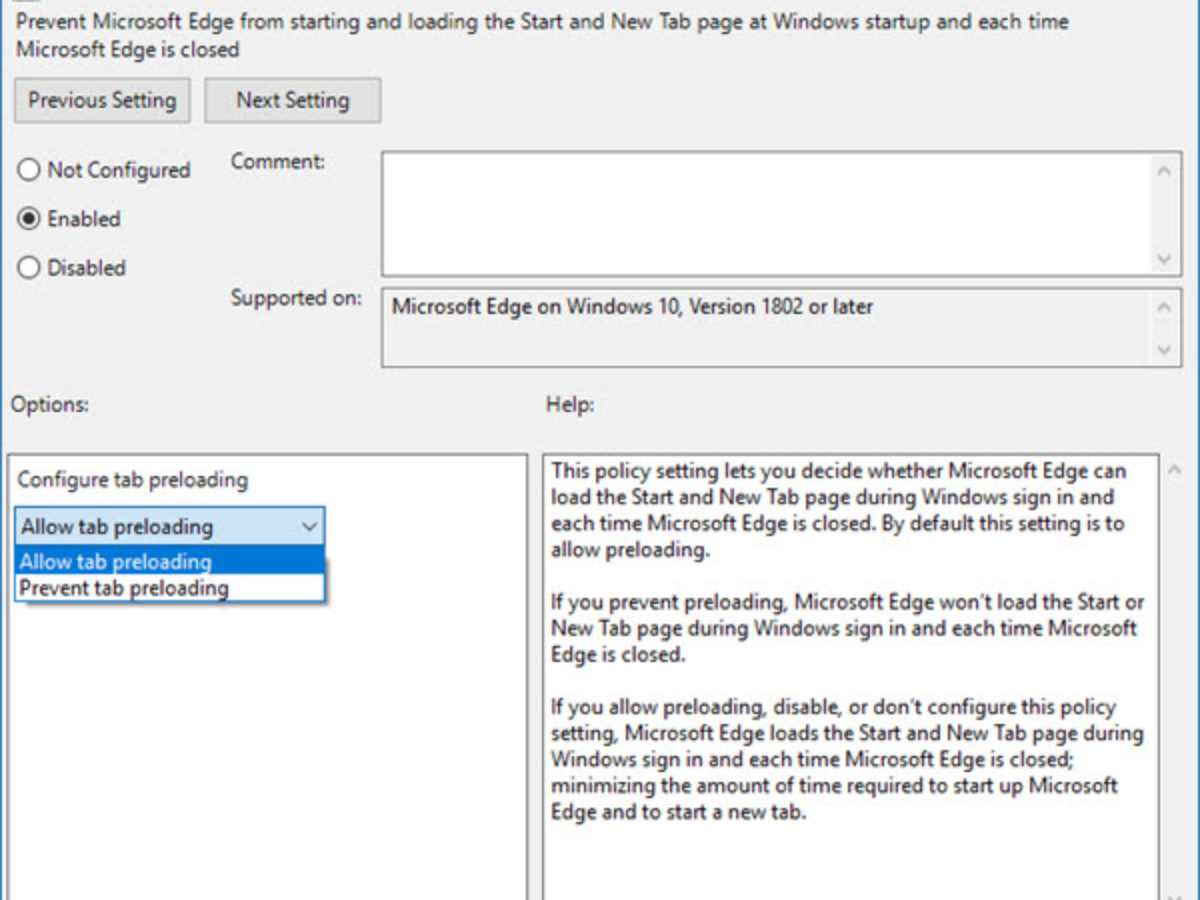Pick Prevent tab preloading from dropdown list
This screenshot has height=900, width=1200.
[170, 588]
